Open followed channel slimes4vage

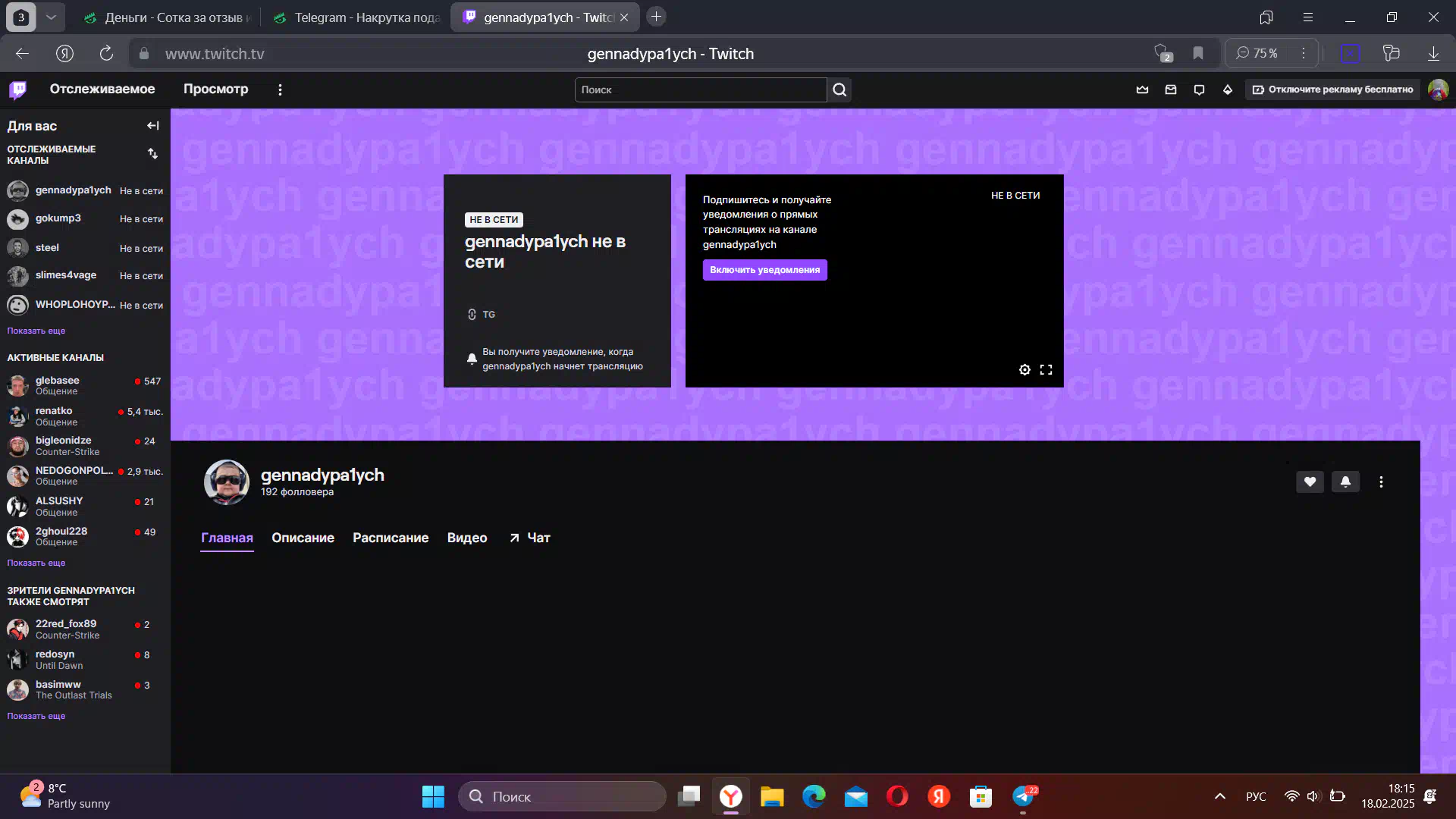85,276
